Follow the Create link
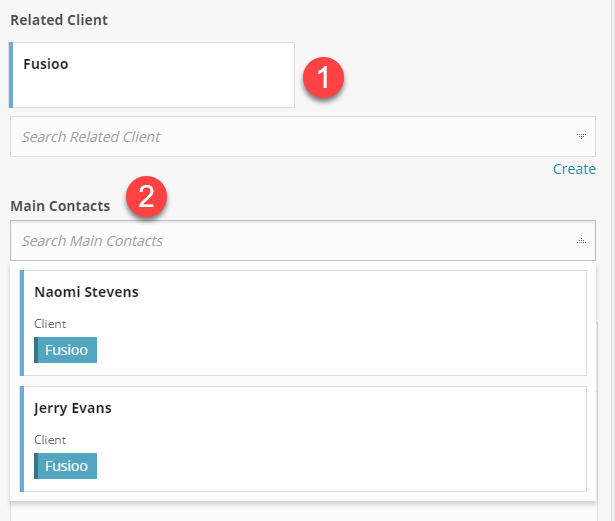 click(574, 169)
